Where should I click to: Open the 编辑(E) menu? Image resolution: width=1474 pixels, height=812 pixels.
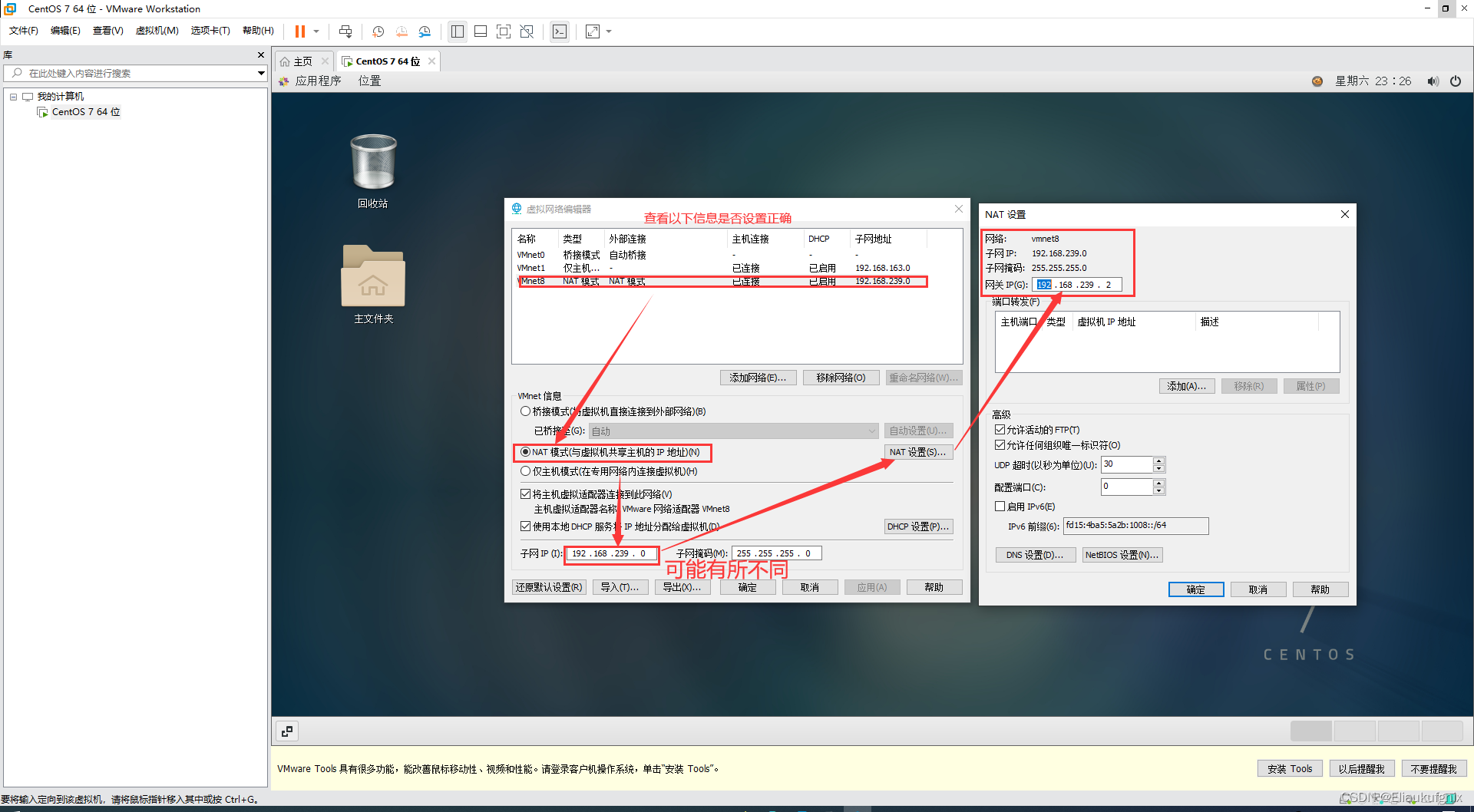pos(65,31)
